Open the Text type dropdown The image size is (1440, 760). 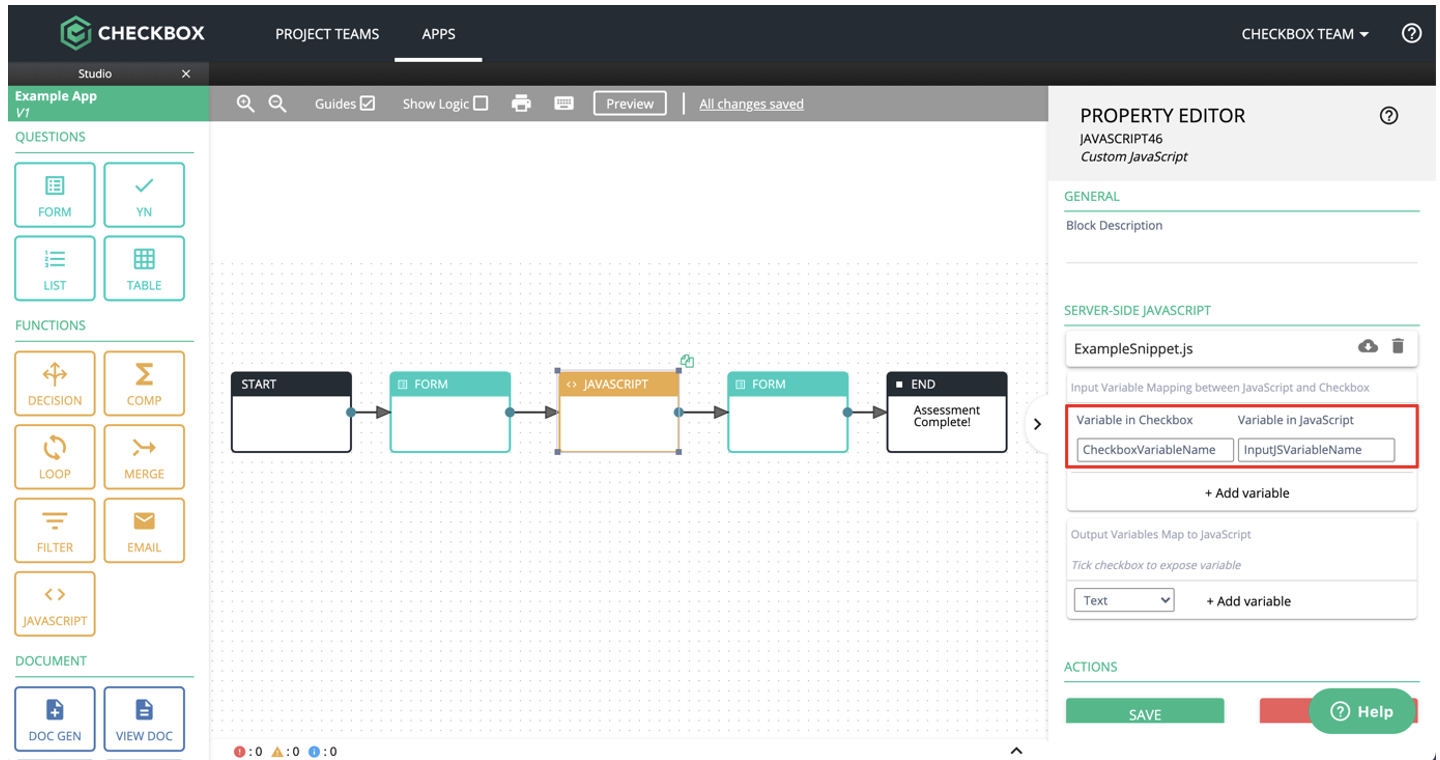pos(1124,600)
